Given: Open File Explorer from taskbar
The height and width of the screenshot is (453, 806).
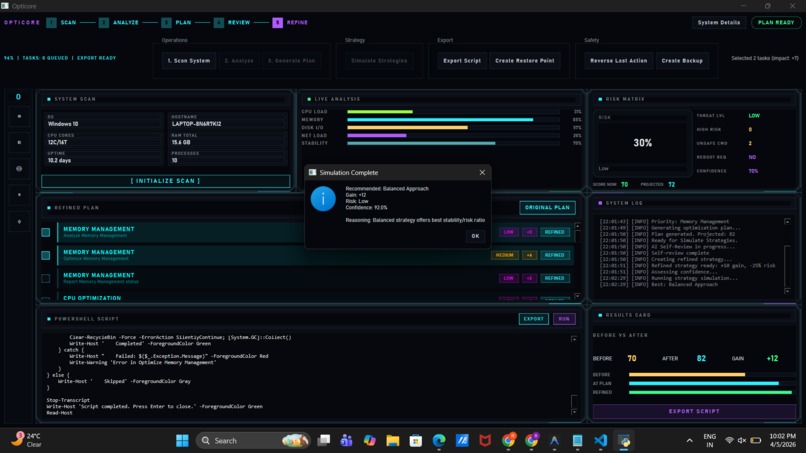Looking at the screenshot, I should [x=393, y=441].
